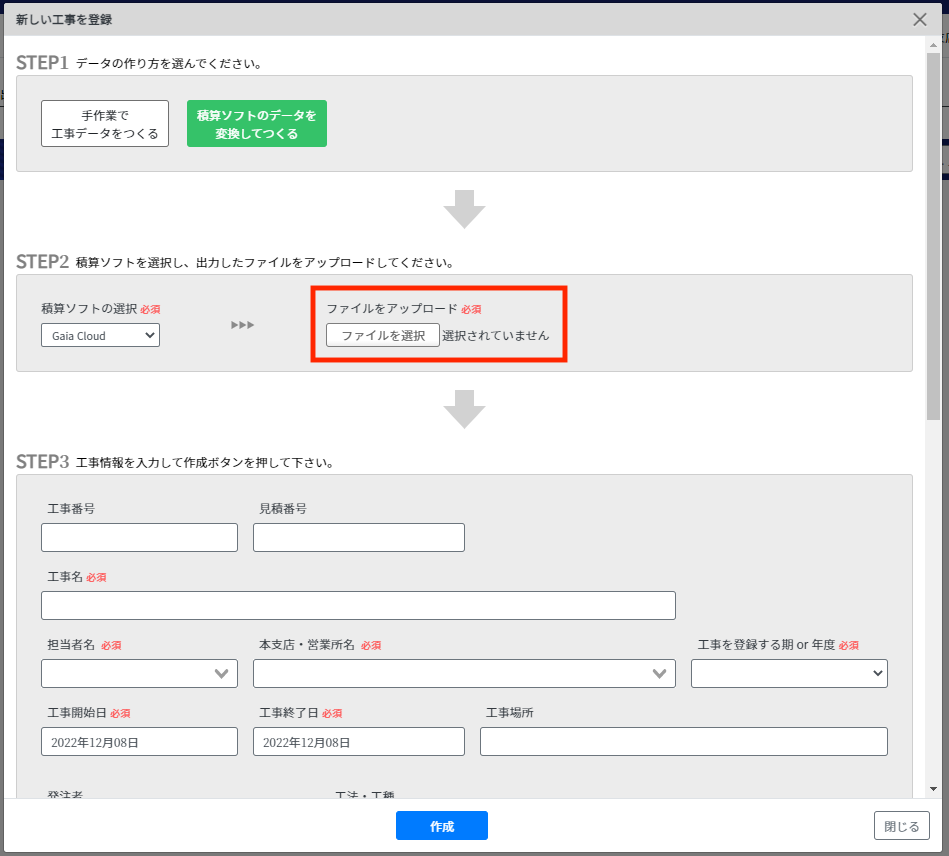Viewport: 949px width, 856px height.
Task: Click the 工事場所 input field
Action: pos(684,742)
